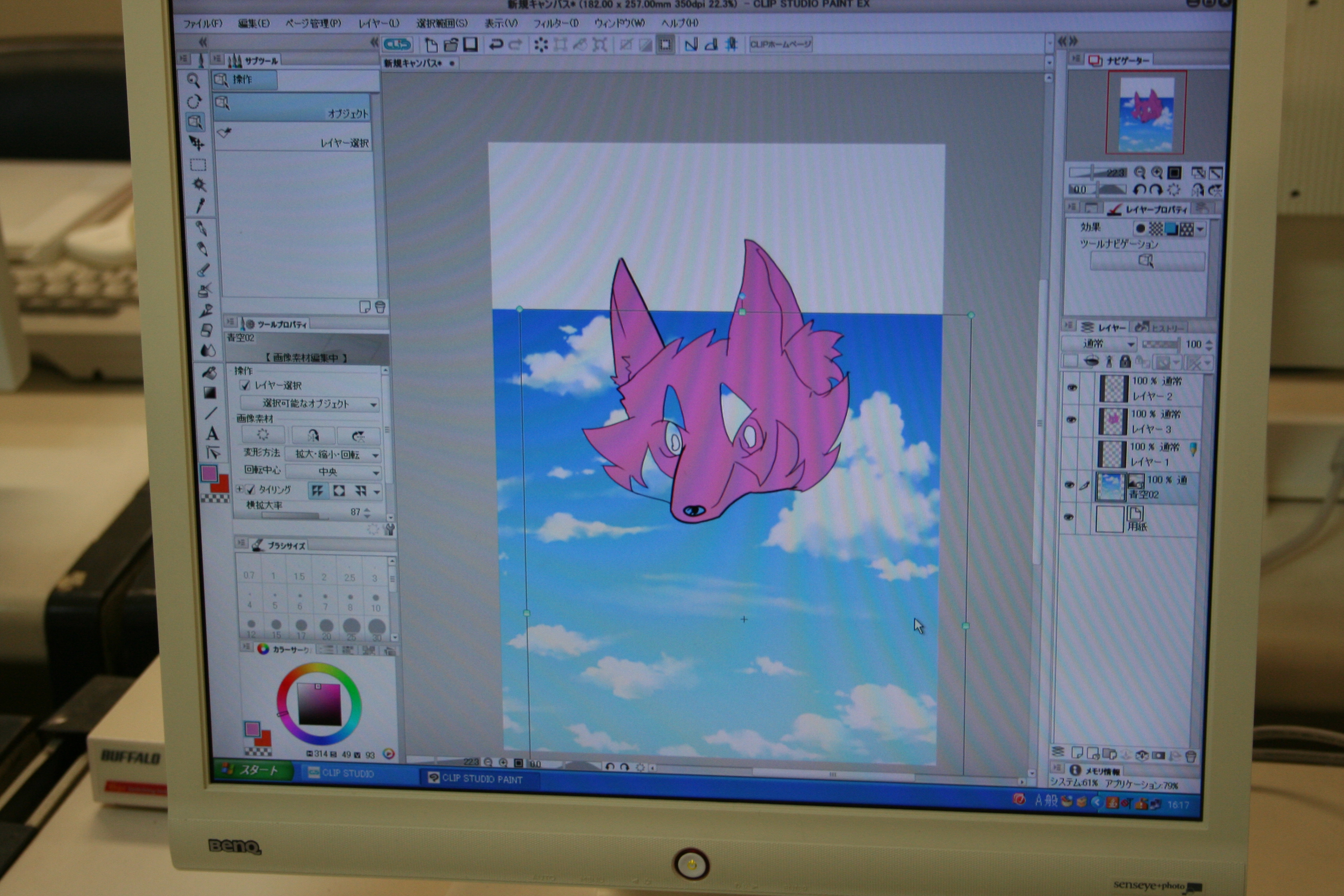Select the Eraser tool in toolbox
Viewport: 1344px width, 896px height.
pyautogui.click(x=207, y=330)
